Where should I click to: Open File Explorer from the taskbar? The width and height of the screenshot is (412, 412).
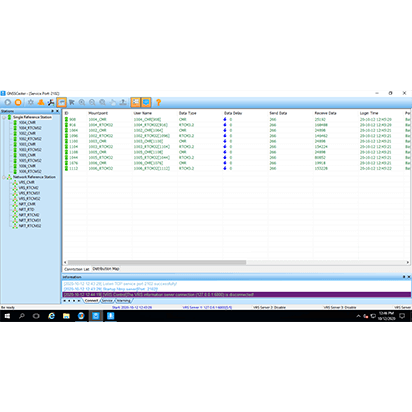[x=66, y=316]
